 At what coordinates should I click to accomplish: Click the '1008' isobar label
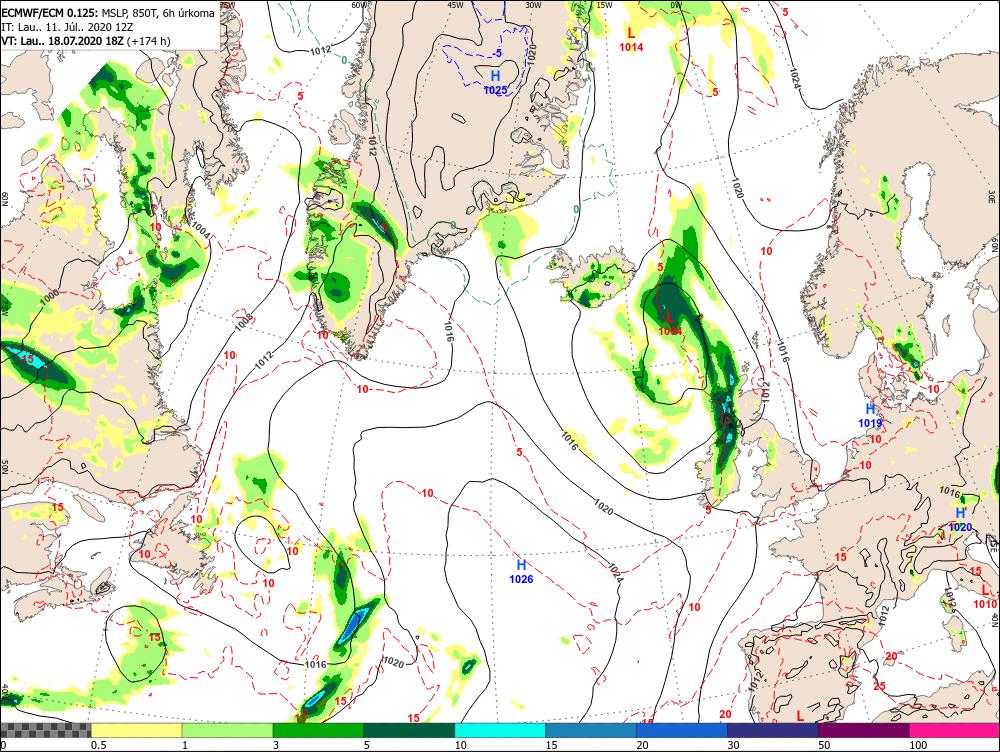coord(244,321)
